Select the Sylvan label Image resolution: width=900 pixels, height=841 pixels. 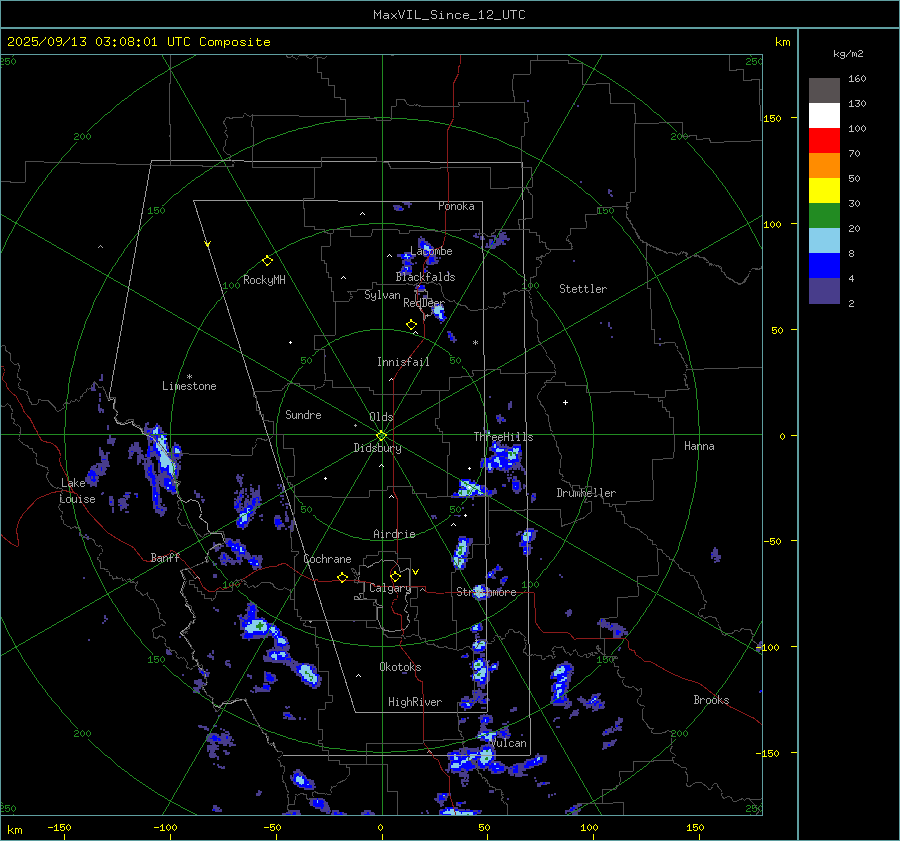[382, 295]
